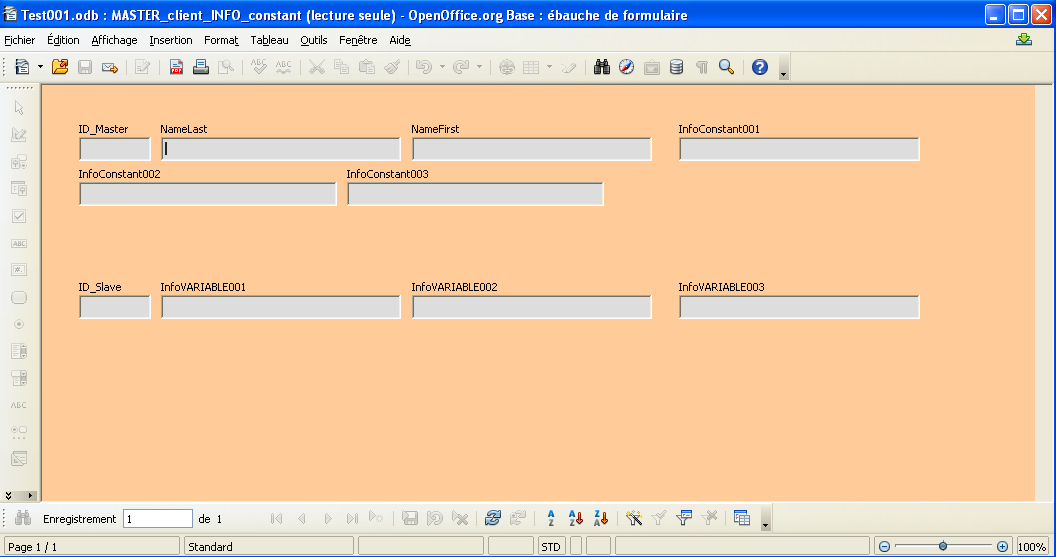This screenshot has width=1056, height=557.
Task: Open top toolbar options arrow at right end
Action: coord(783,73)
